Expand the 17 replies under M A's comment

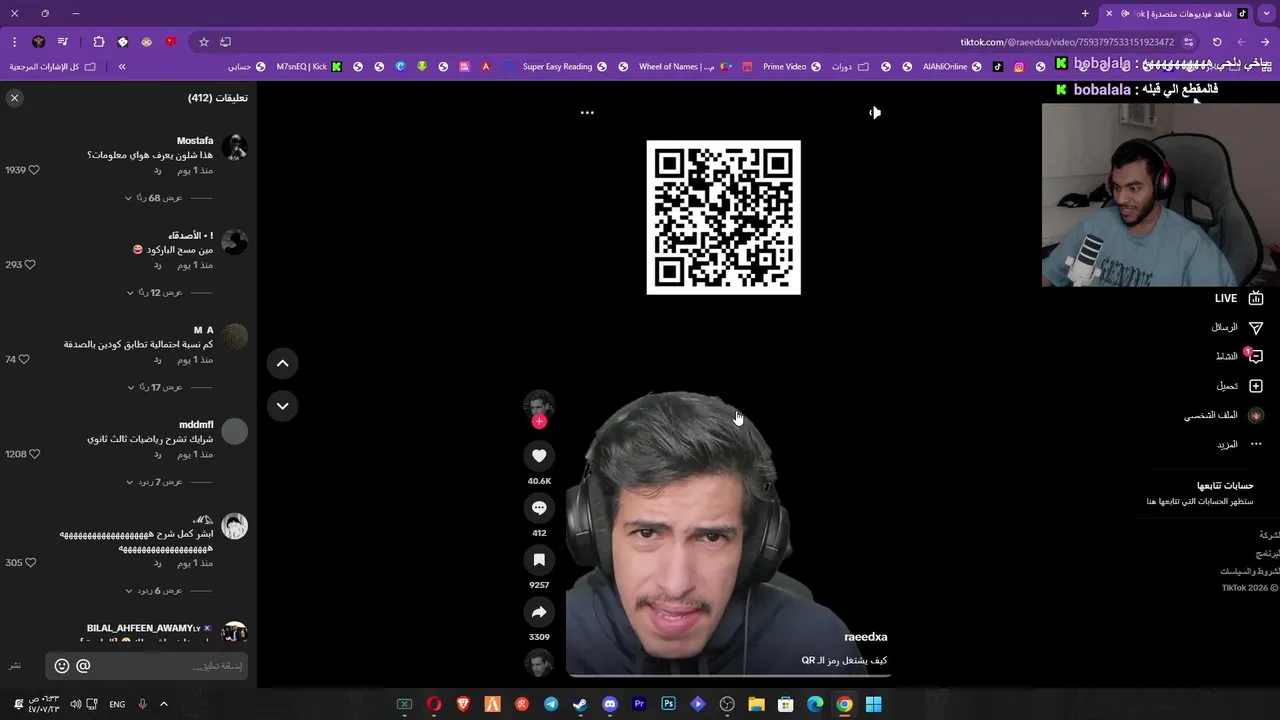coord(153,387)
